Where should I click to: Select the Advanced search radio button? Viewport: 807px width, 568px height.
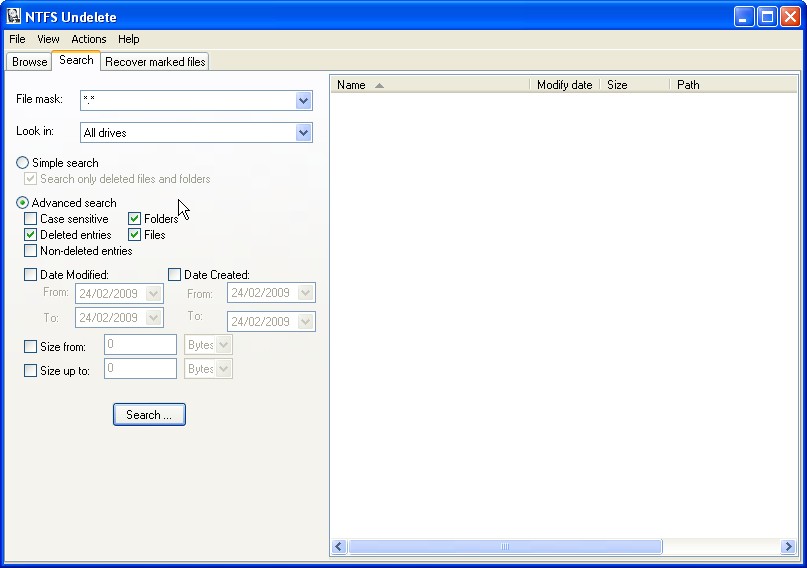pyautogui.click(x=22, y=203)
